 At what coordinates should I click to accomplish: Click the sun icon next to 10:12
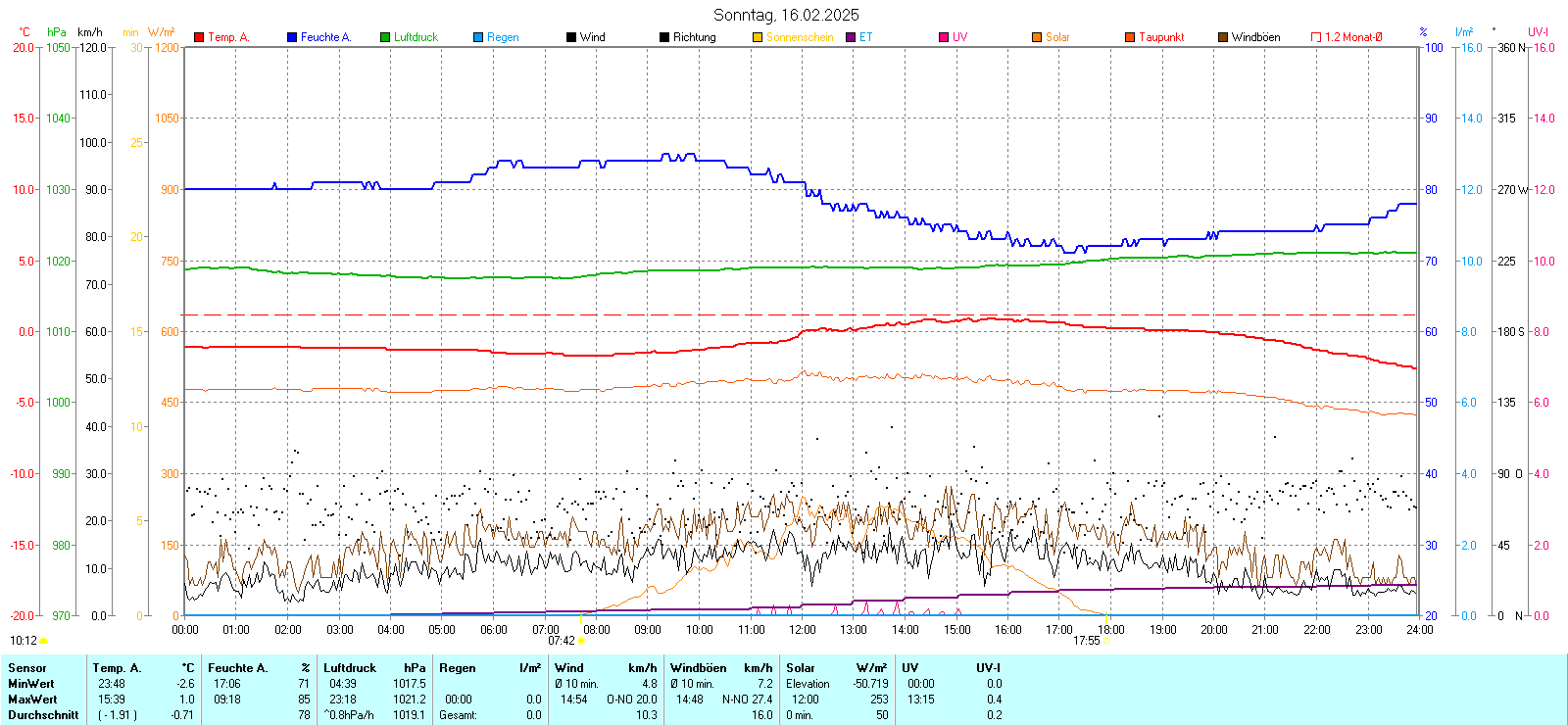(x=43, y=641)
